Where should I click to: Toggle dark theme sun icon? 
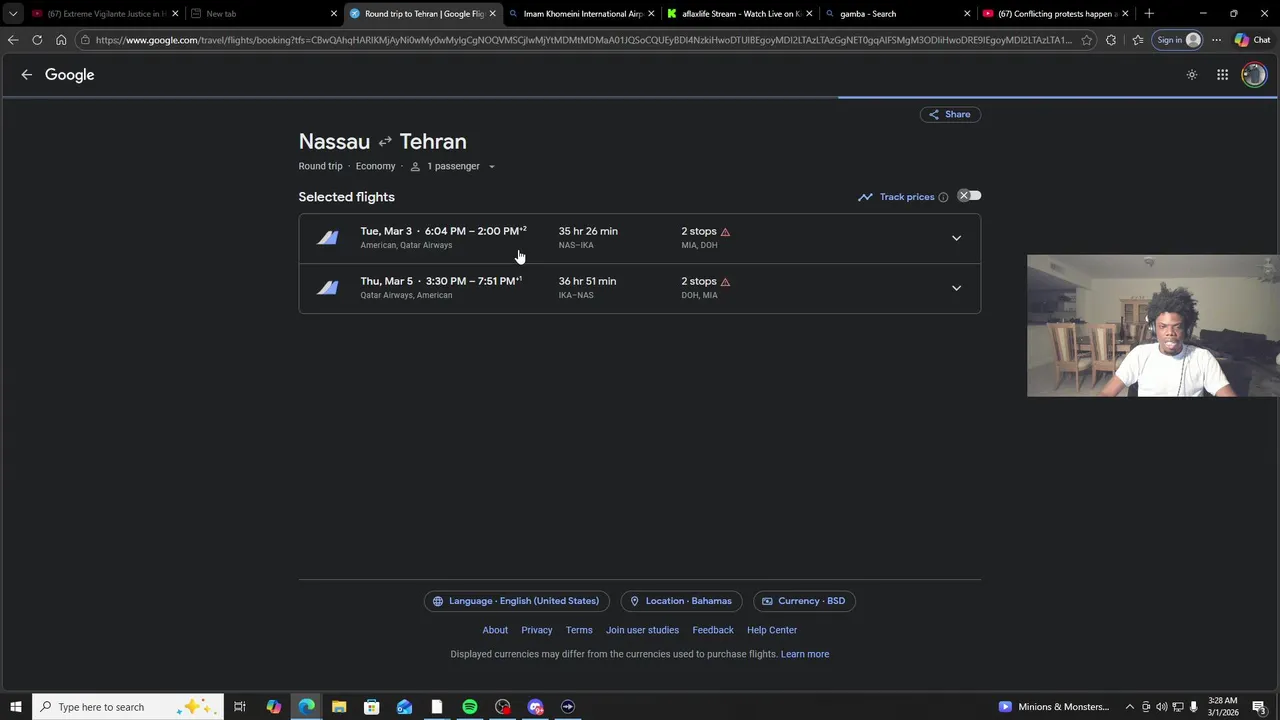pyautogui.click(x=1192, y=75)
